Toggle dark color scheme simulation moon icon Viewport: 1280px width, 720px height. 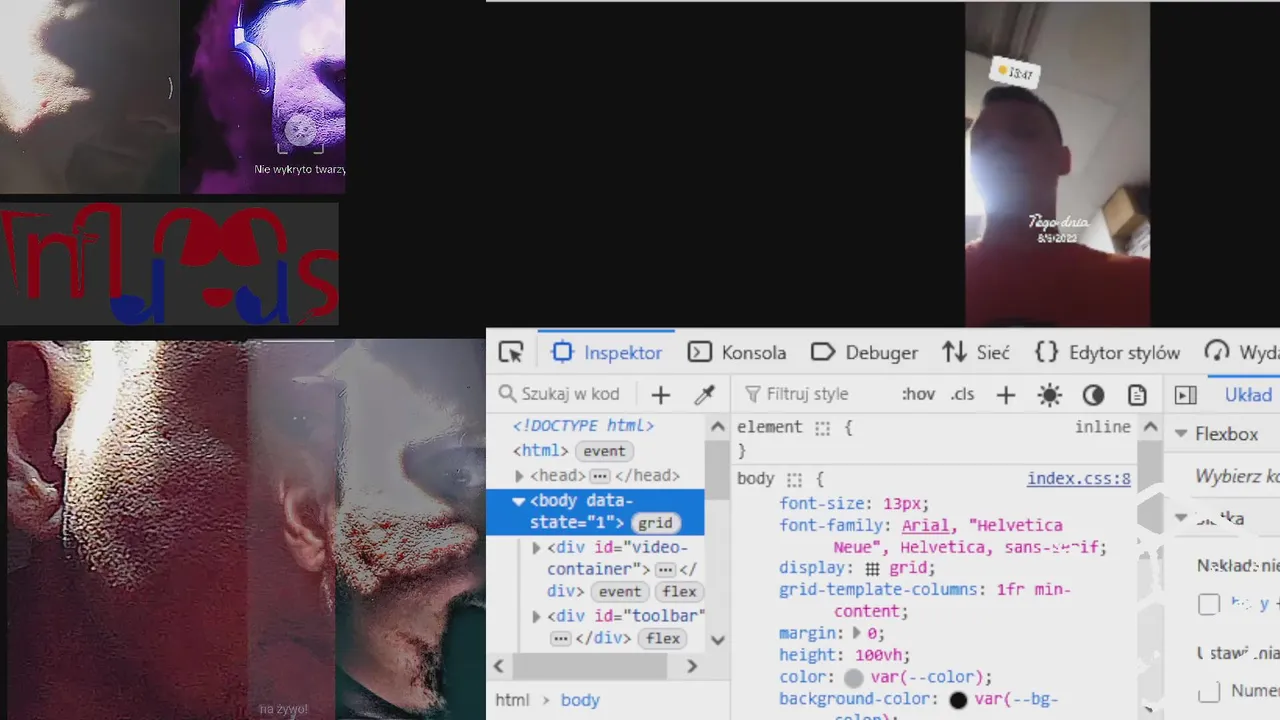point(1093,395)
